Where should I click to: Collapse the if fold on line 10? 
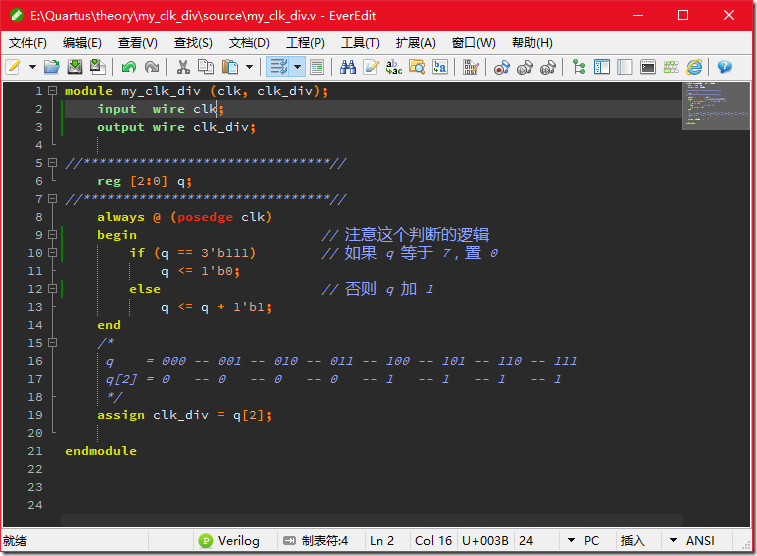(53, 253)
